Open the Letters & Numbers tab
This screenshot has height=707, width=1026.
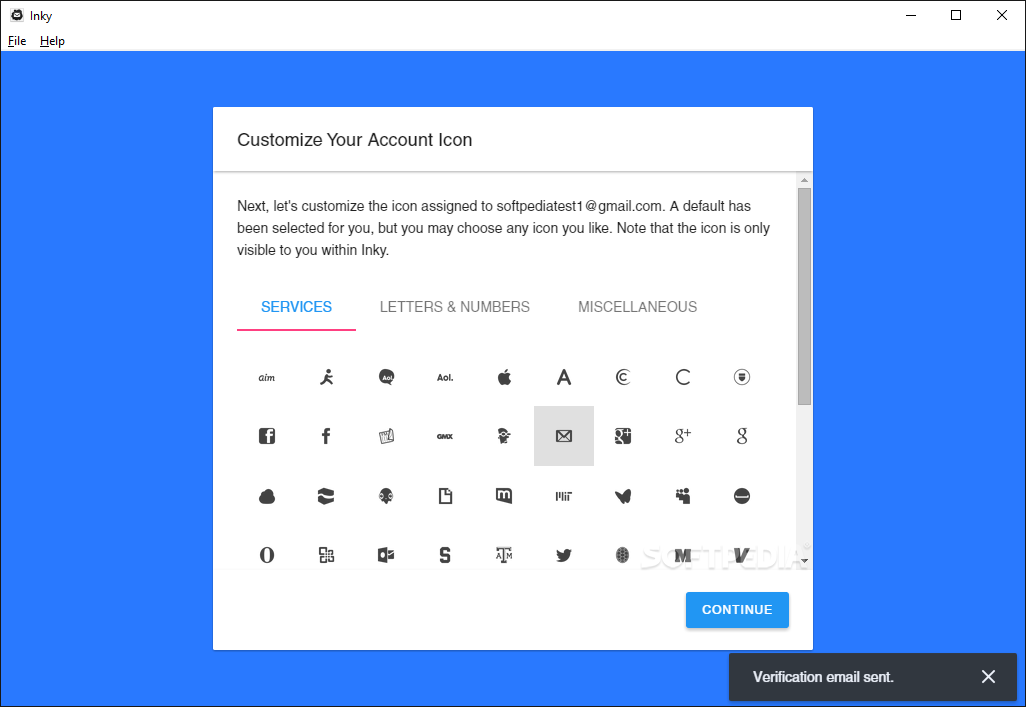[455, 306]
